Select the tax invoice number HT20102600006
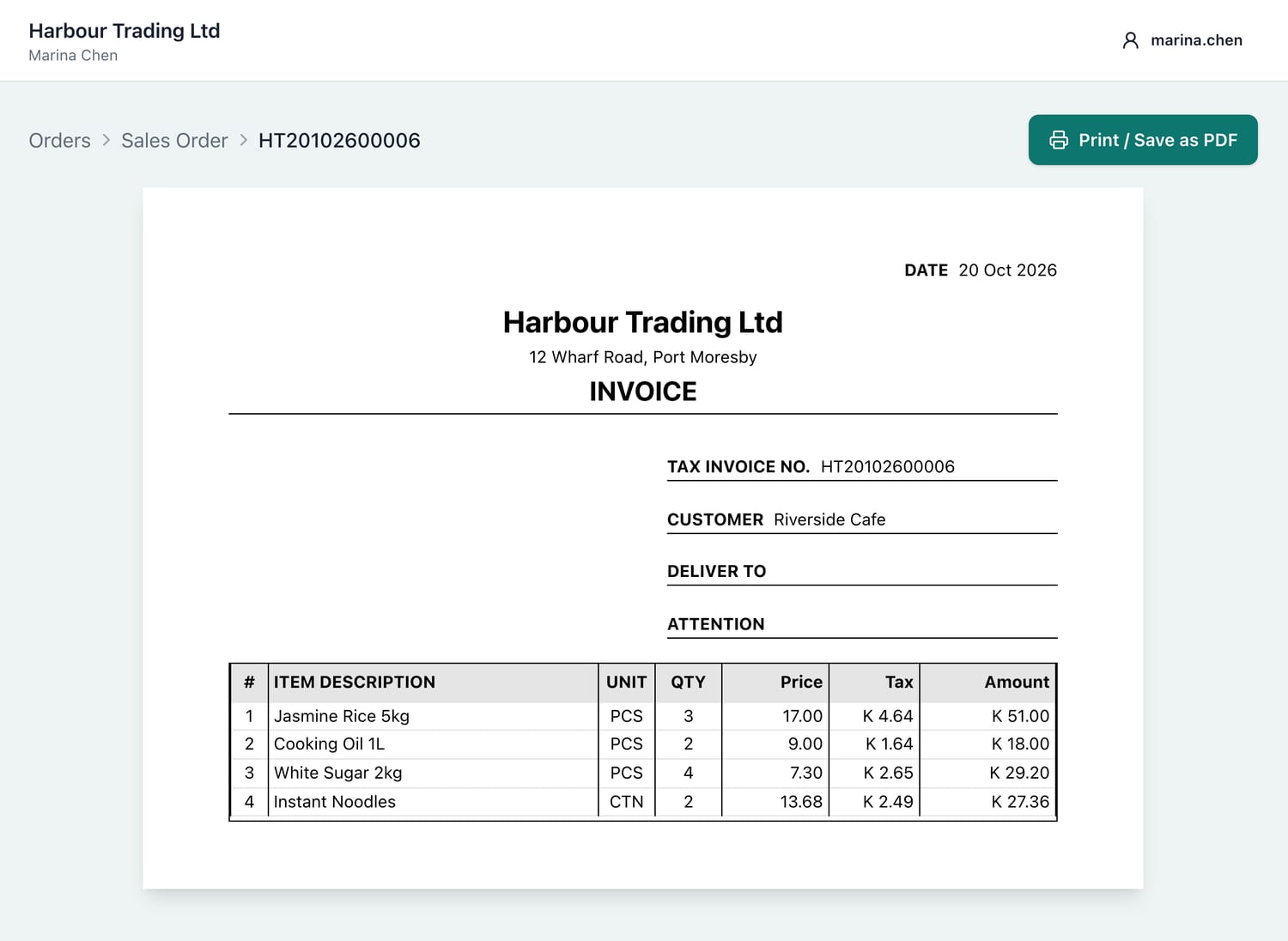This screenshot has width=1288, height=941. (x=888, y=467)
